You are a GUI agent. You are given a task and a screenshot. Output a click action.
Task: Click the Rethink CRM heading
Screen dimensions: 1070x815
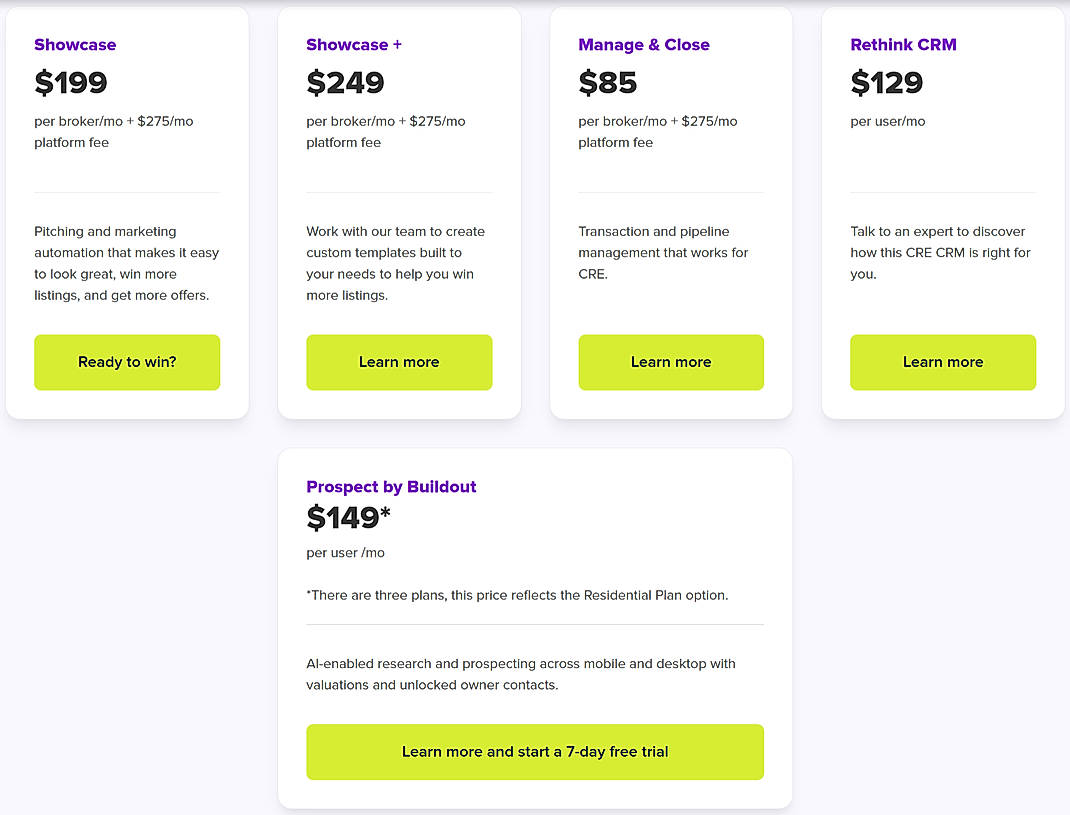903,45
